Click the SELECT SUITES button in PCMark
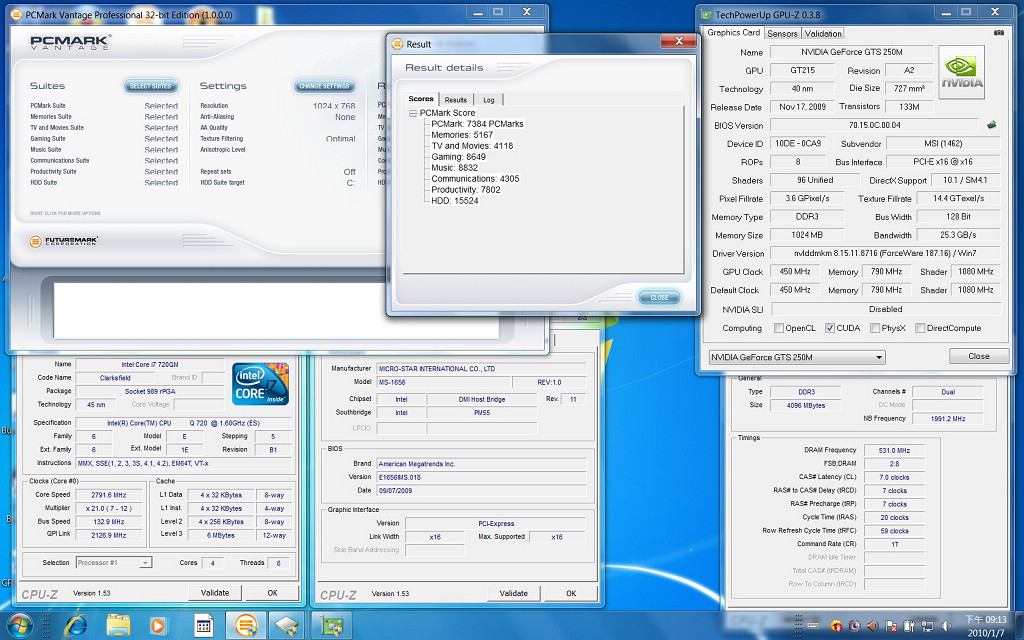Viewport: 1024px width, 640px height. tap(150, 86)
